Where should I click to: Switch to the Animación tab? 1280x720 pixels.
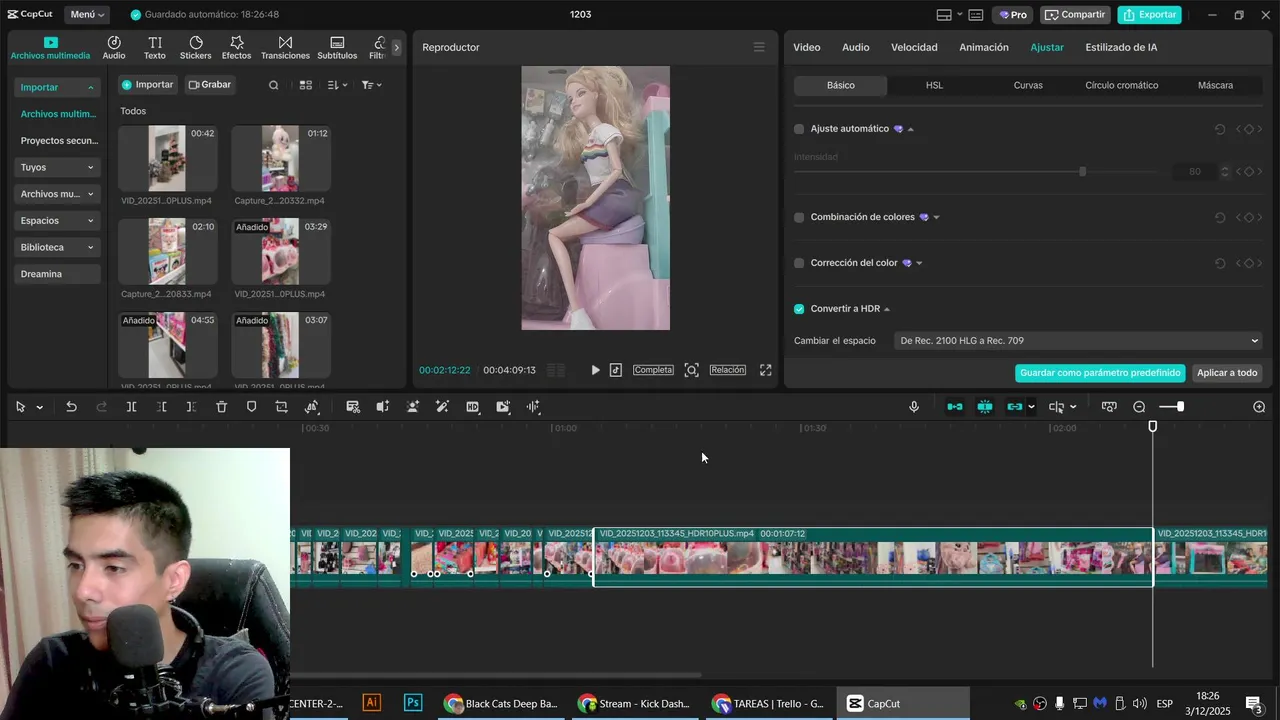pyautogui.click(x=984, y=47)
